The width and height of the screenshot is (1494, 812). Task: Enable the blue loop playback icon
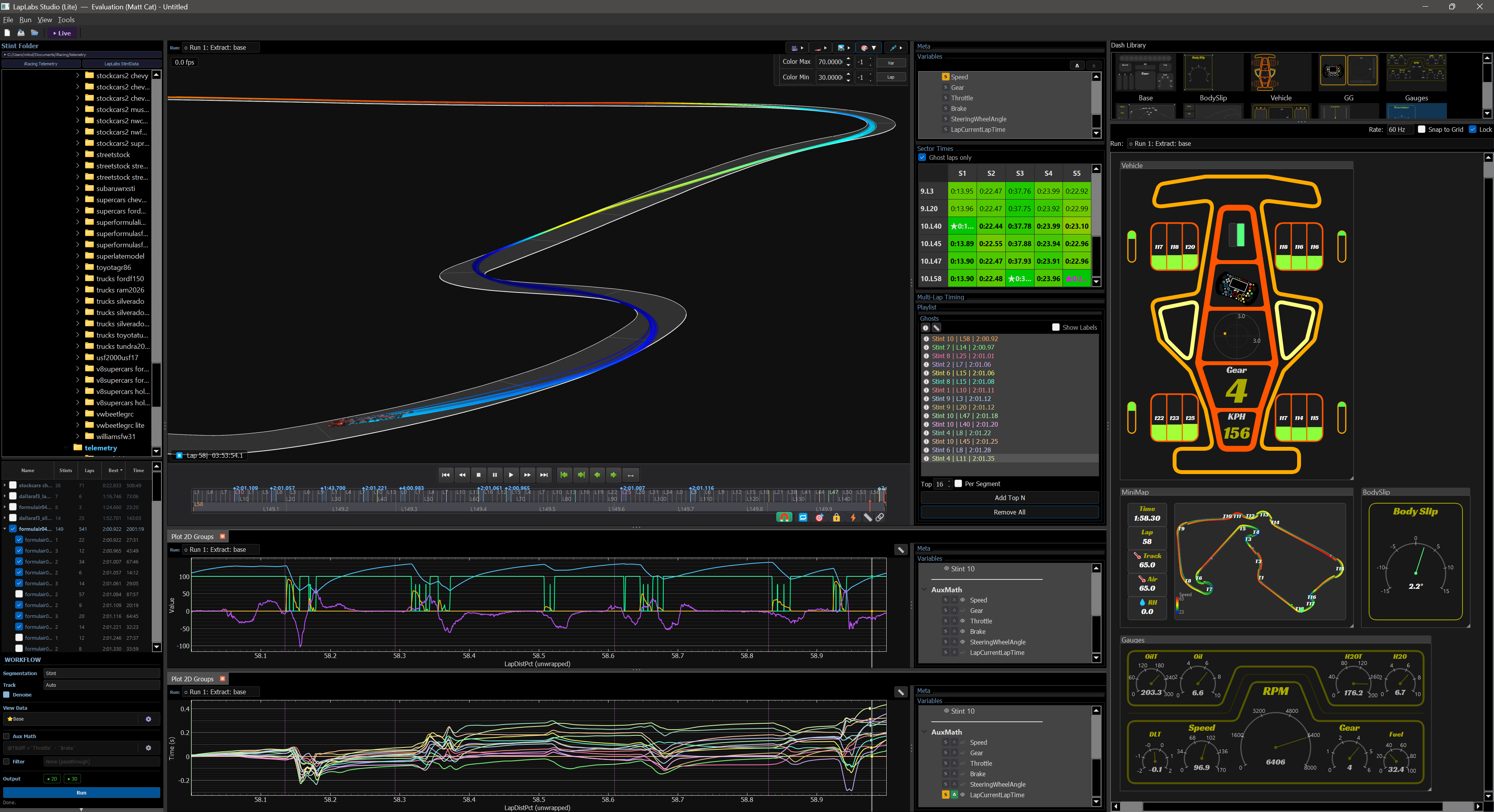tap(803, 518)
